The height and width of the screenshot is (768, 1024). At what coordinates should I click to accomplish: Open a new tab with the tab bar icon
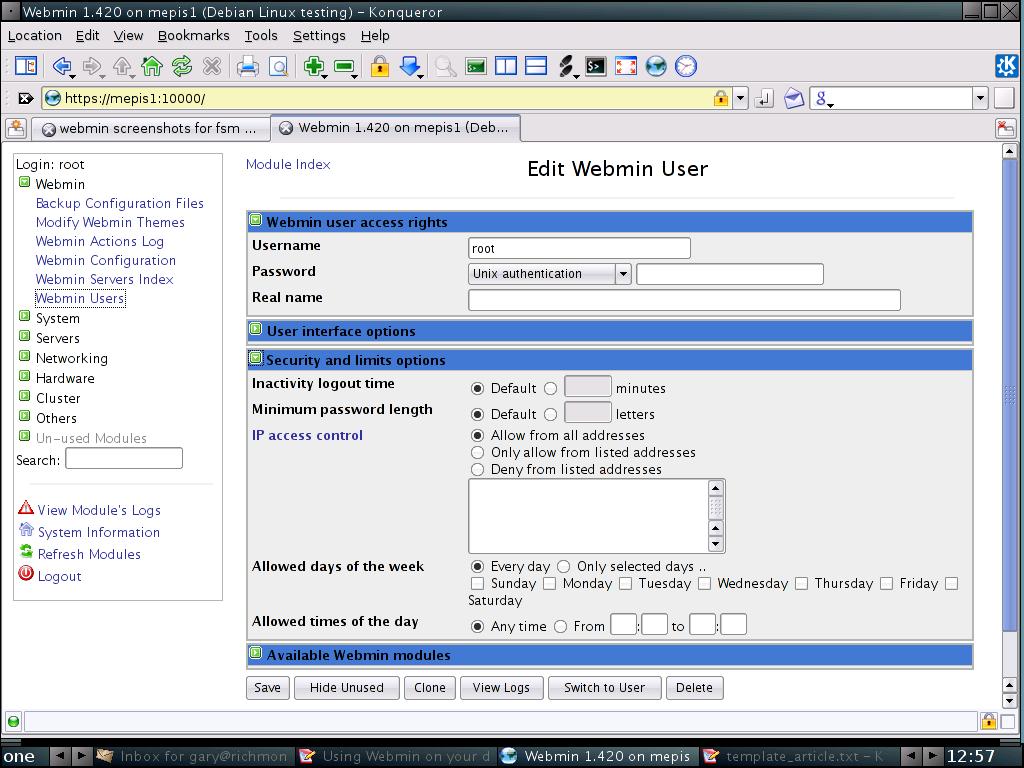pyautogui.click(x=16, y=128)
